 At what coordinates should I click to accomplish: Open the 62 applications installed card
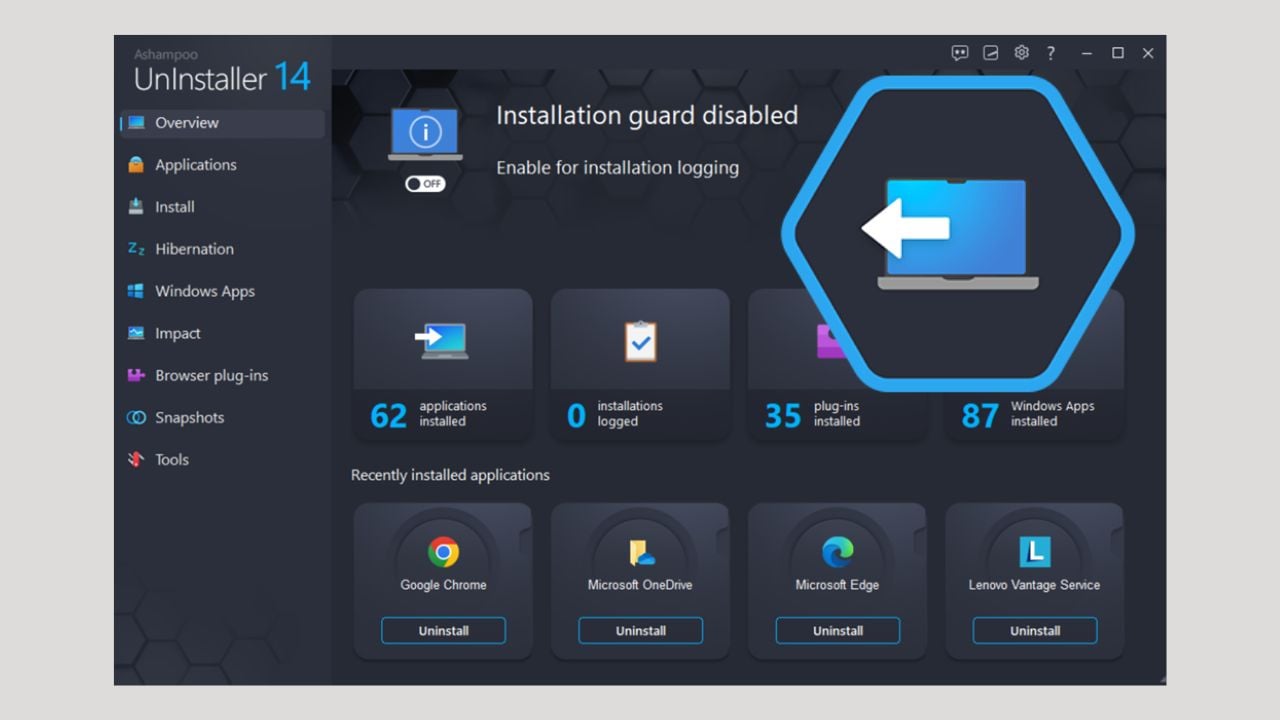[x=443, y=365]
